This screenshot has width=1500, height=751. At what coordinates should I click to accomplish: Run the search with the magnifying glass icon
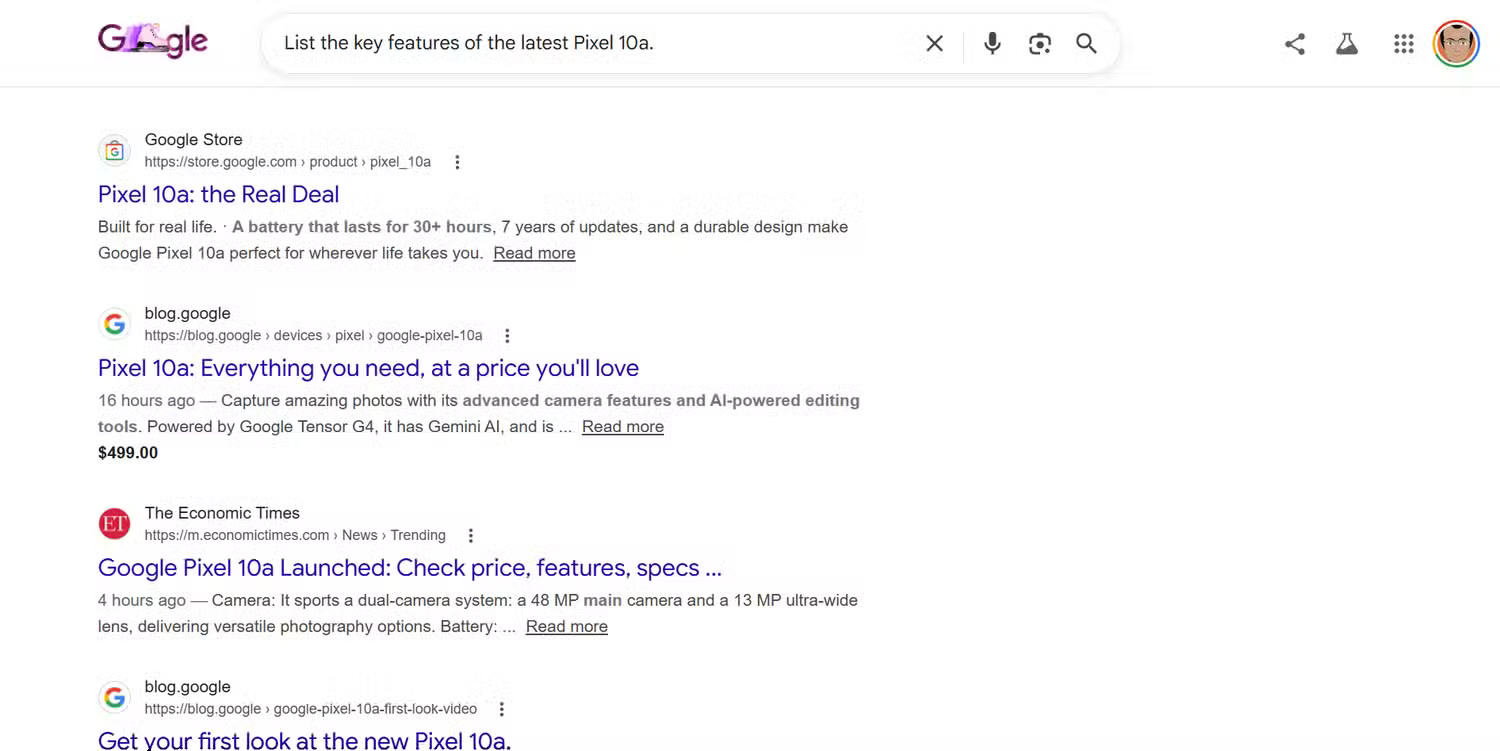pos(1086,43)
